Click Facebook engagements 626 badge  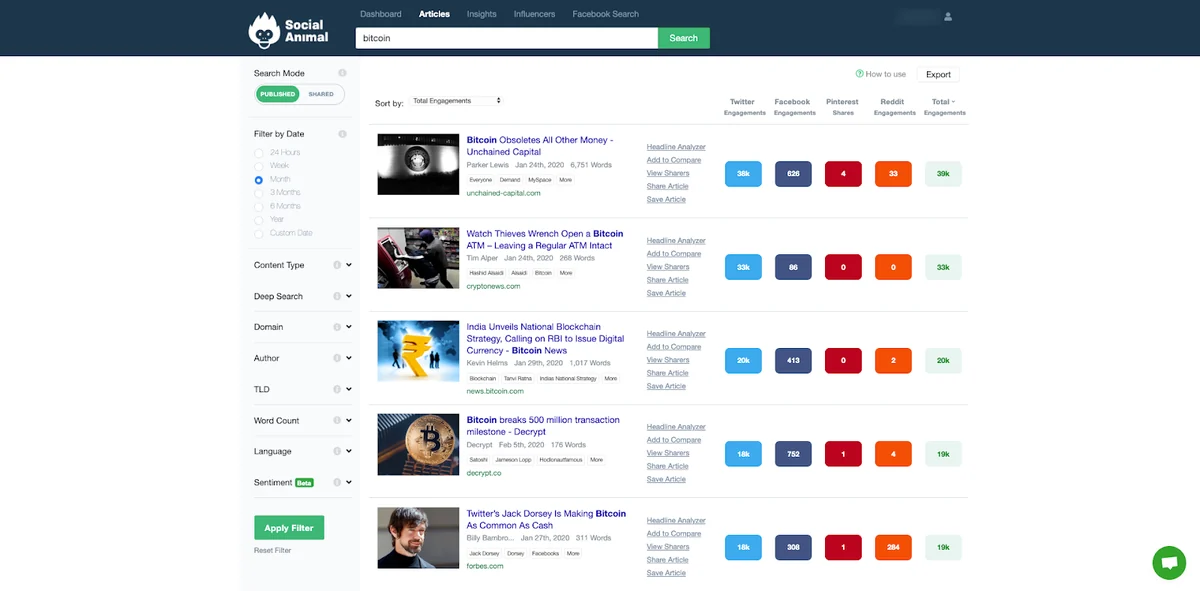coord(793,174)
